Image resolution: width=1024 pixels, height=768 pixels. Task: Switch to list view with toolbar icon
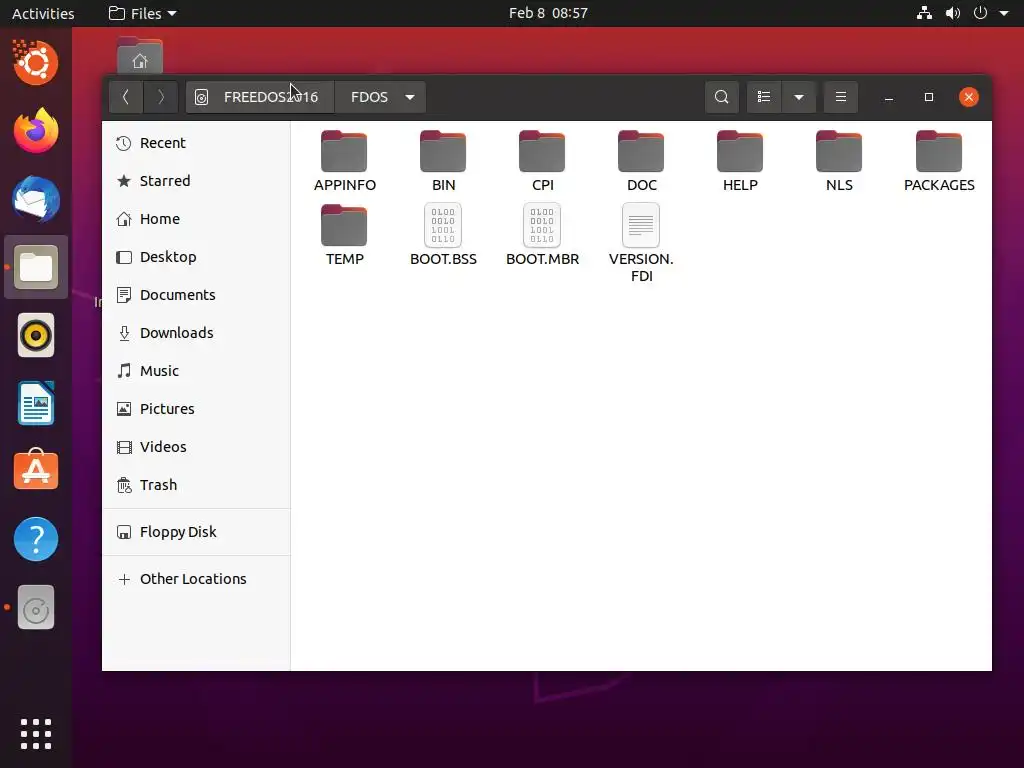point(763,97)
